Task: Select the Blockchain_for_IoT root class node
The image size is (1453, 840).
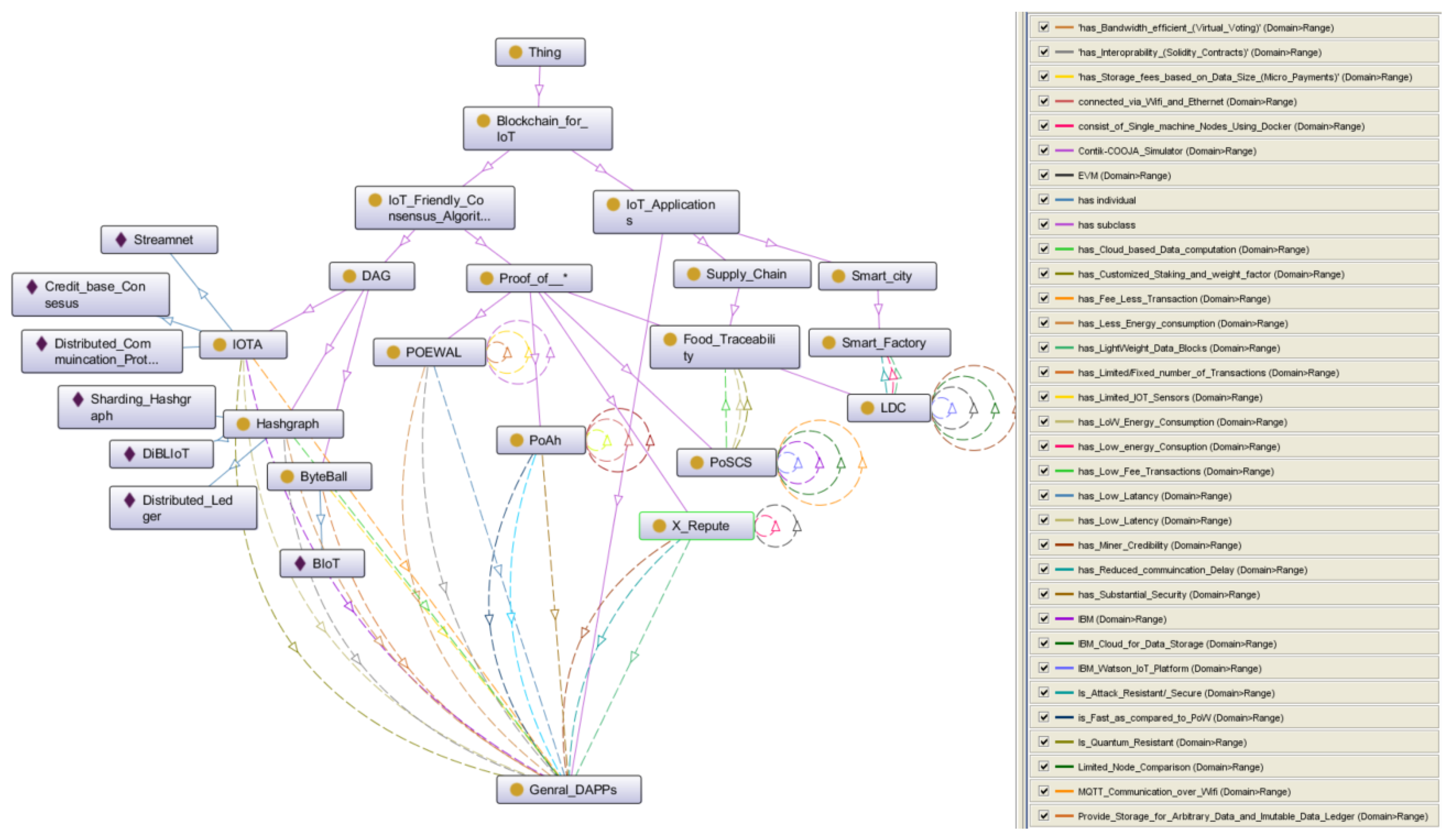Action: (538, 128)
